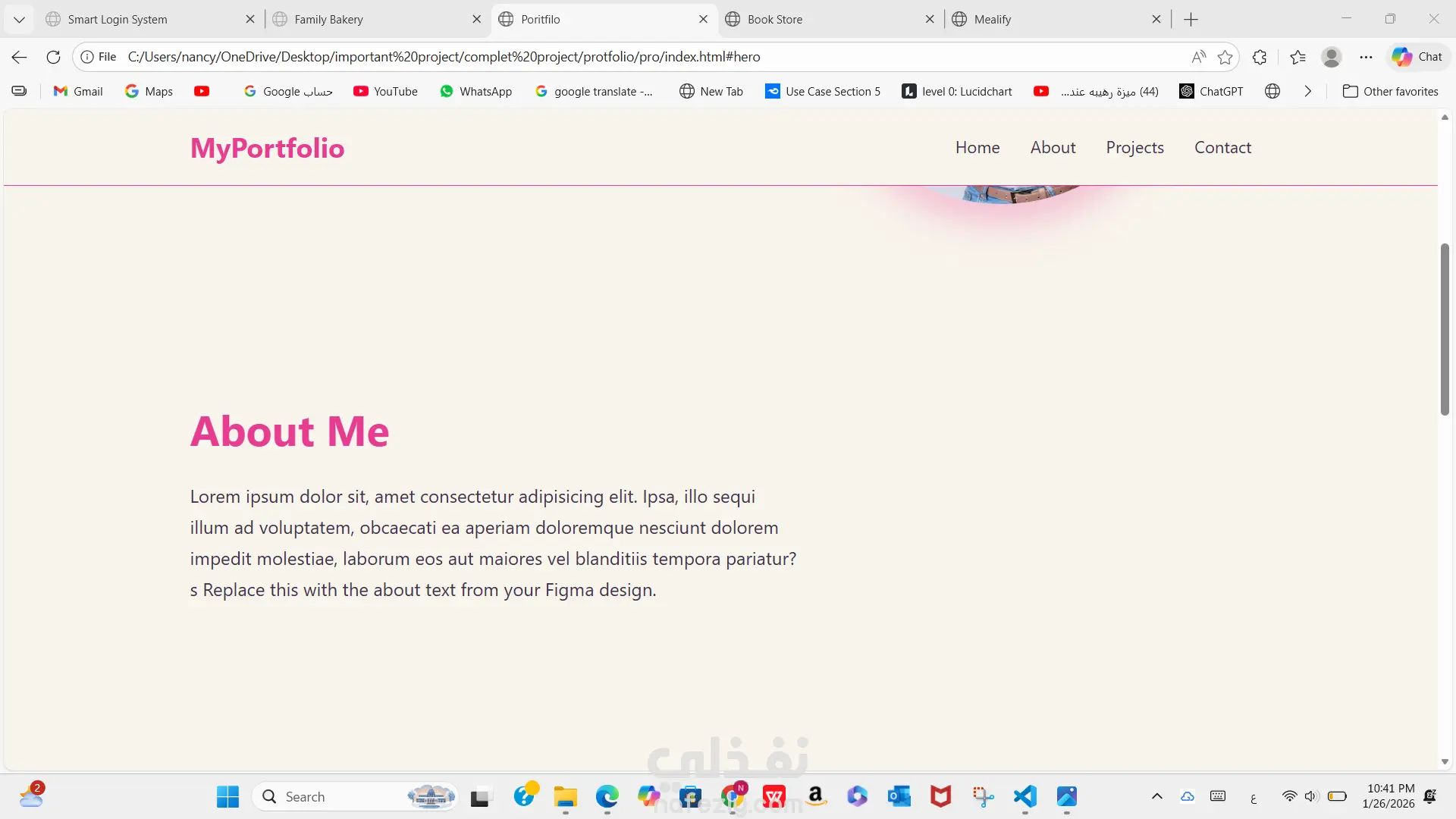The image size is (1456, 819).
Task: Click the page vertical scrollbar thumb
Action: 1445,329
